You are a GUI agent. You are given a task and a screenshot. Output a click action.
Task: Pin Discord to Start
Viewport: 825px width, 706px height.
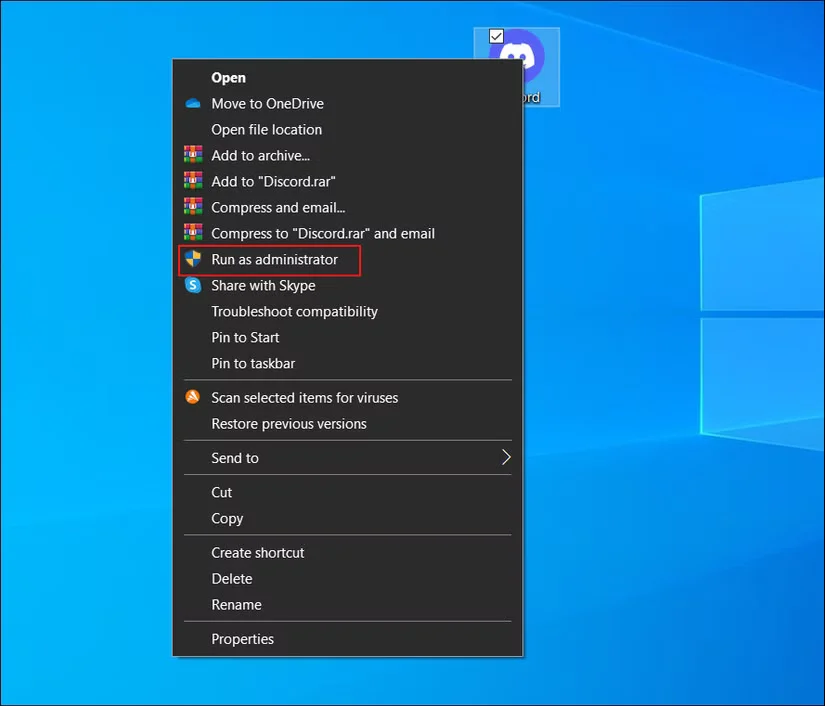[245, 338]
